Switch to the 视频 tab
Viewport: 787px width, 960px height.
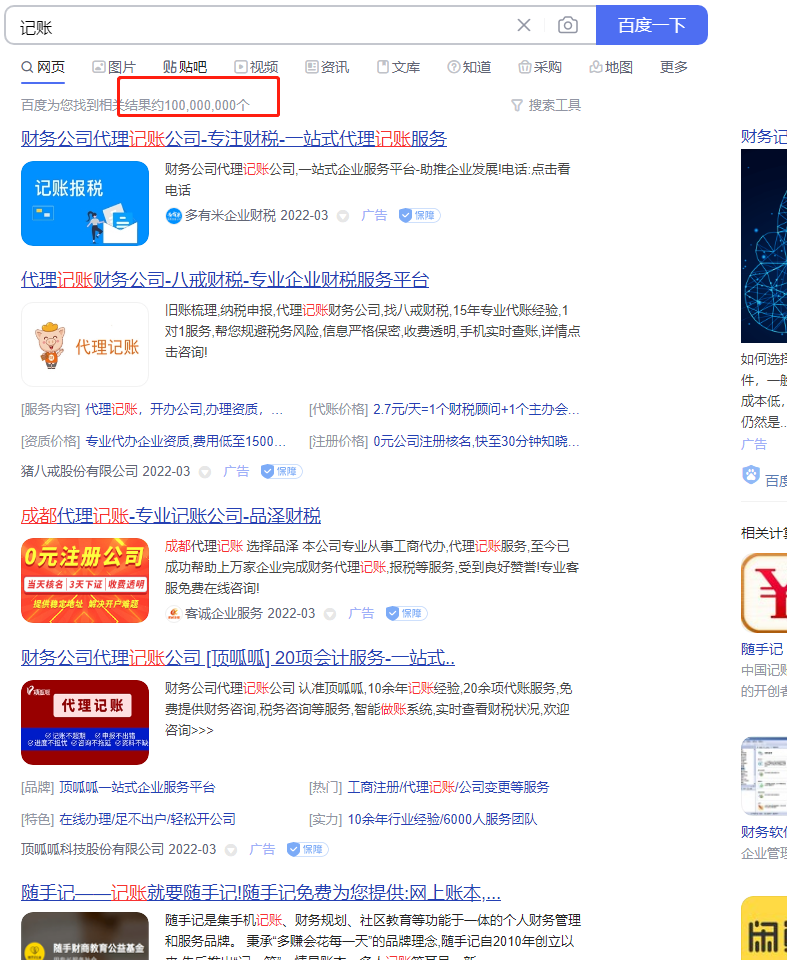point(256,67)
